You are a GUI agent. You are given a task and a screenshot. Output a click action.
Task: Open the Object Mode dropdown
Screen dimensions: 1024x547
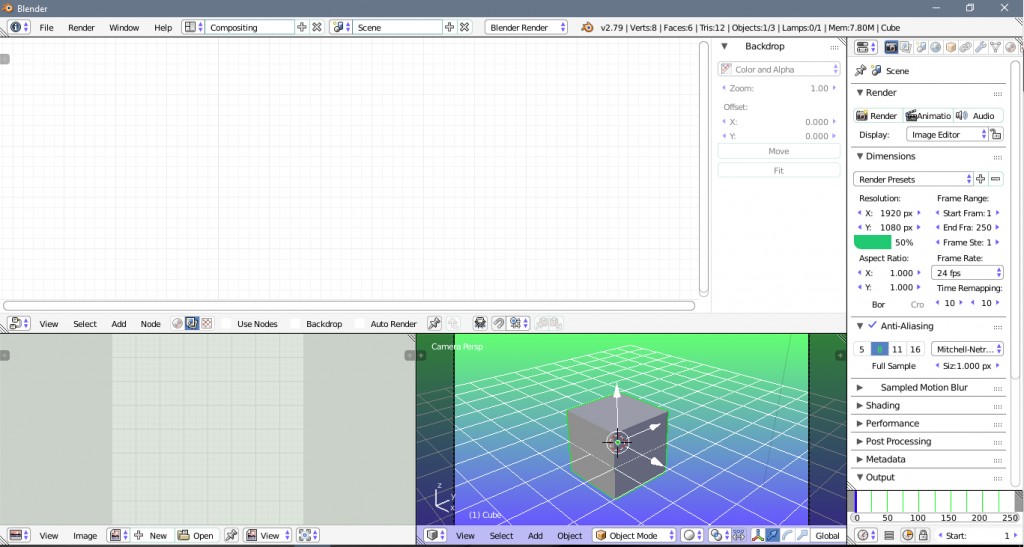pyautogui.click(x=635, y=535)
